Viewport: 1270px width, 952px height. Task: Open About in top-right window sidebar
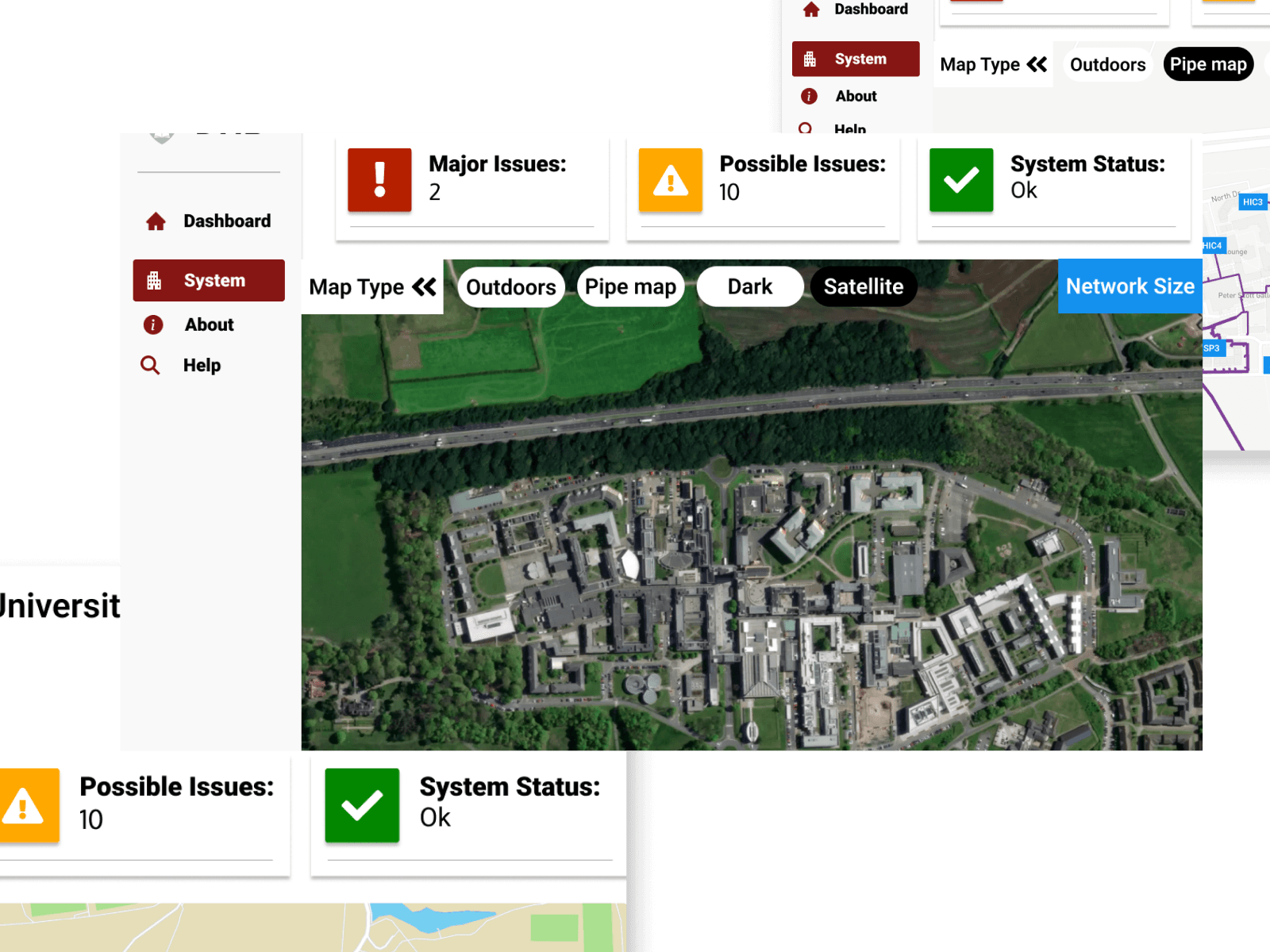856,96
